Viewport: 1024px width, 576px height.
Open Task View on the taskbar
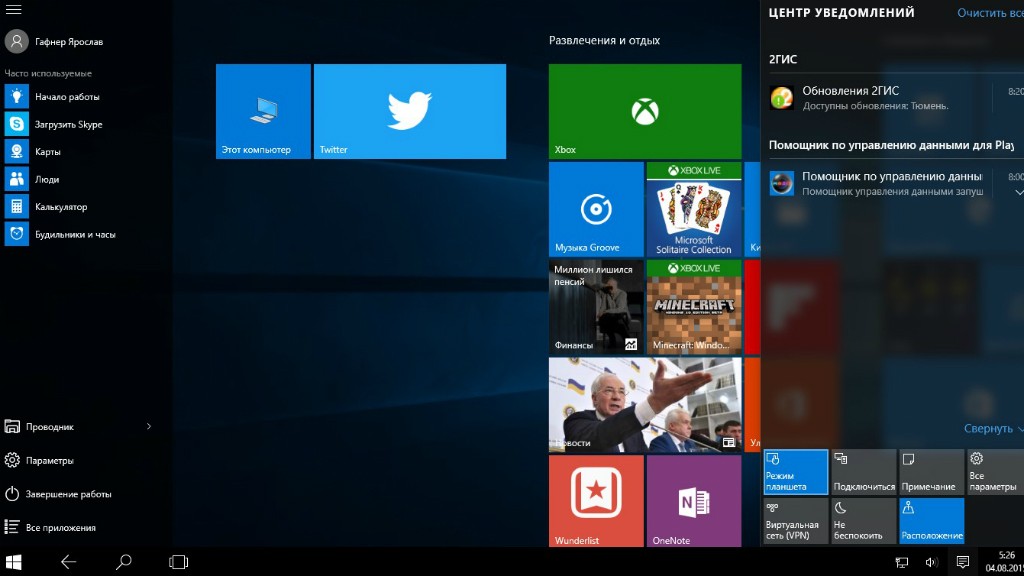pyautogui.click(x=178, y=562)
